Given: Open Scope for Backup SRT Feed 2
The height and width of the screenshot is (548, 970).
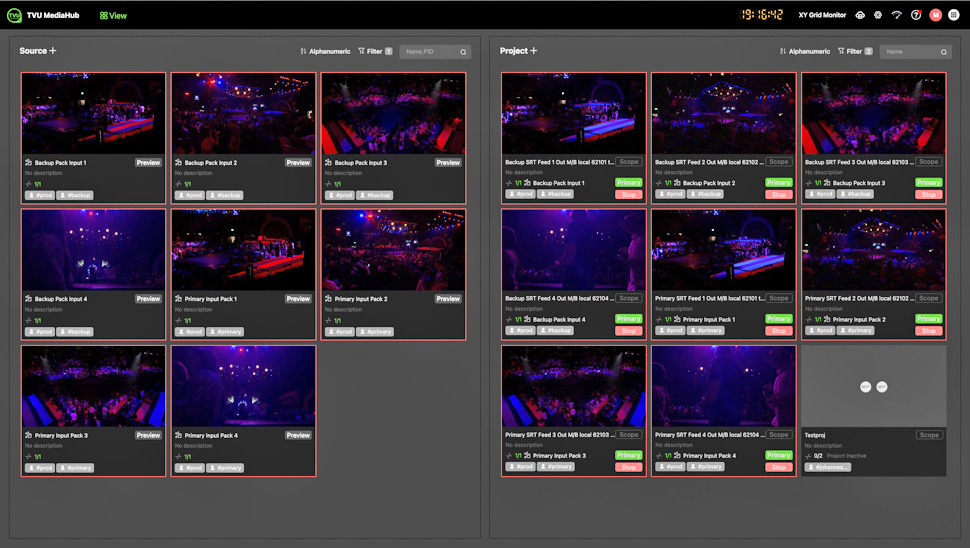Looking at the screenshot, I should pos(779,162).
